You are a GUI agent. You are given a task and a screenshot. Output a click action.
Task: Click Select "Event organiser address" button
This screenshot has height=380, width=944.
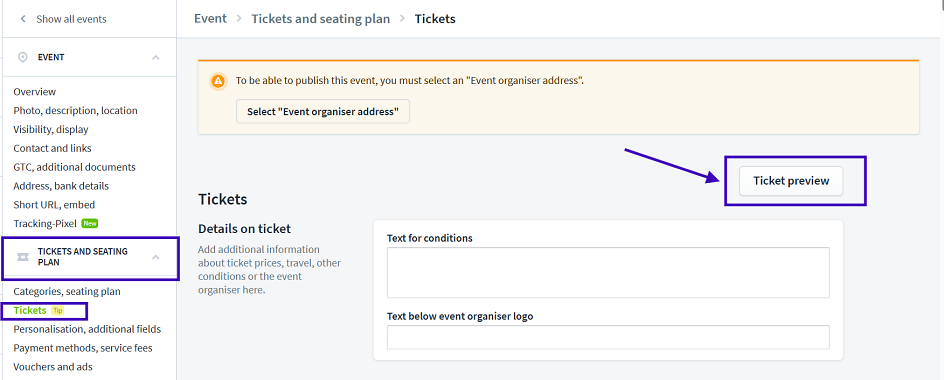(323, 111)
